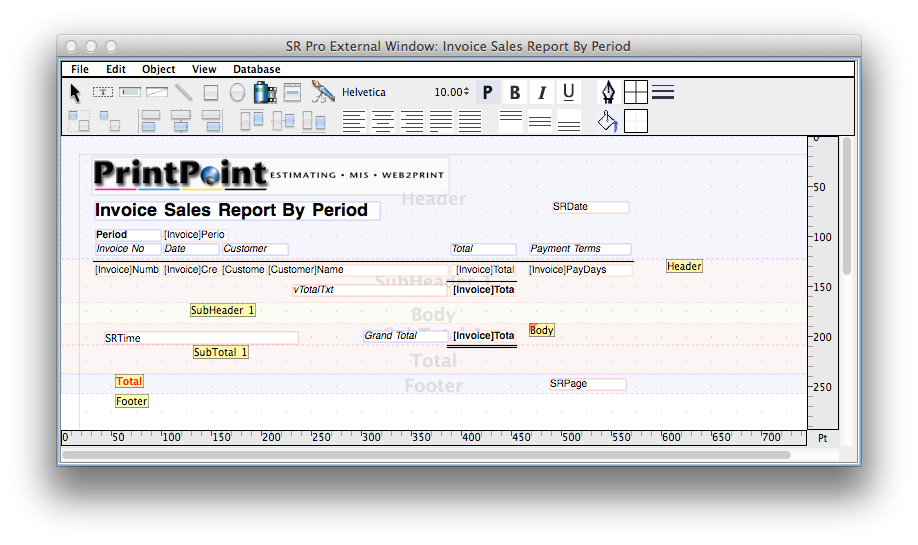Select the static text tool

coord(103,92)
